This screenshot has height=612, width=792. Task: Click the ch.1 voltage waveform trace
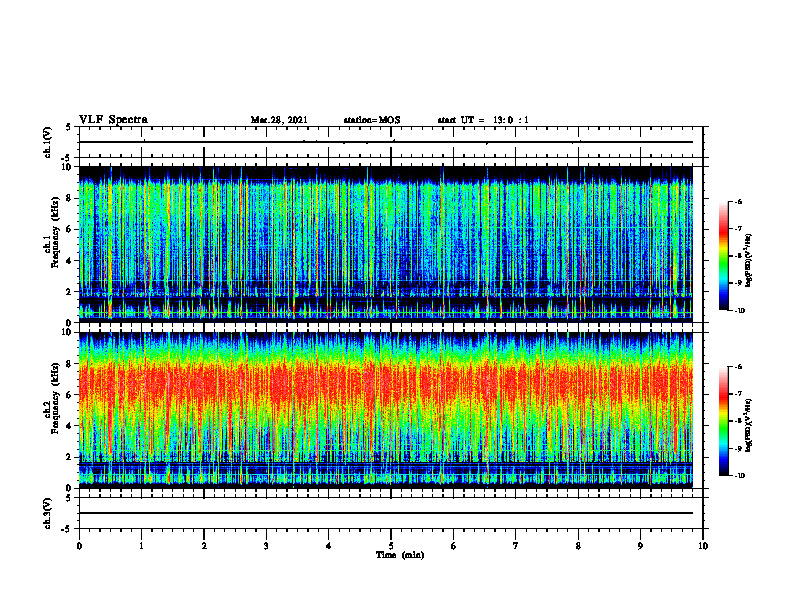click(x=386, y=142)
